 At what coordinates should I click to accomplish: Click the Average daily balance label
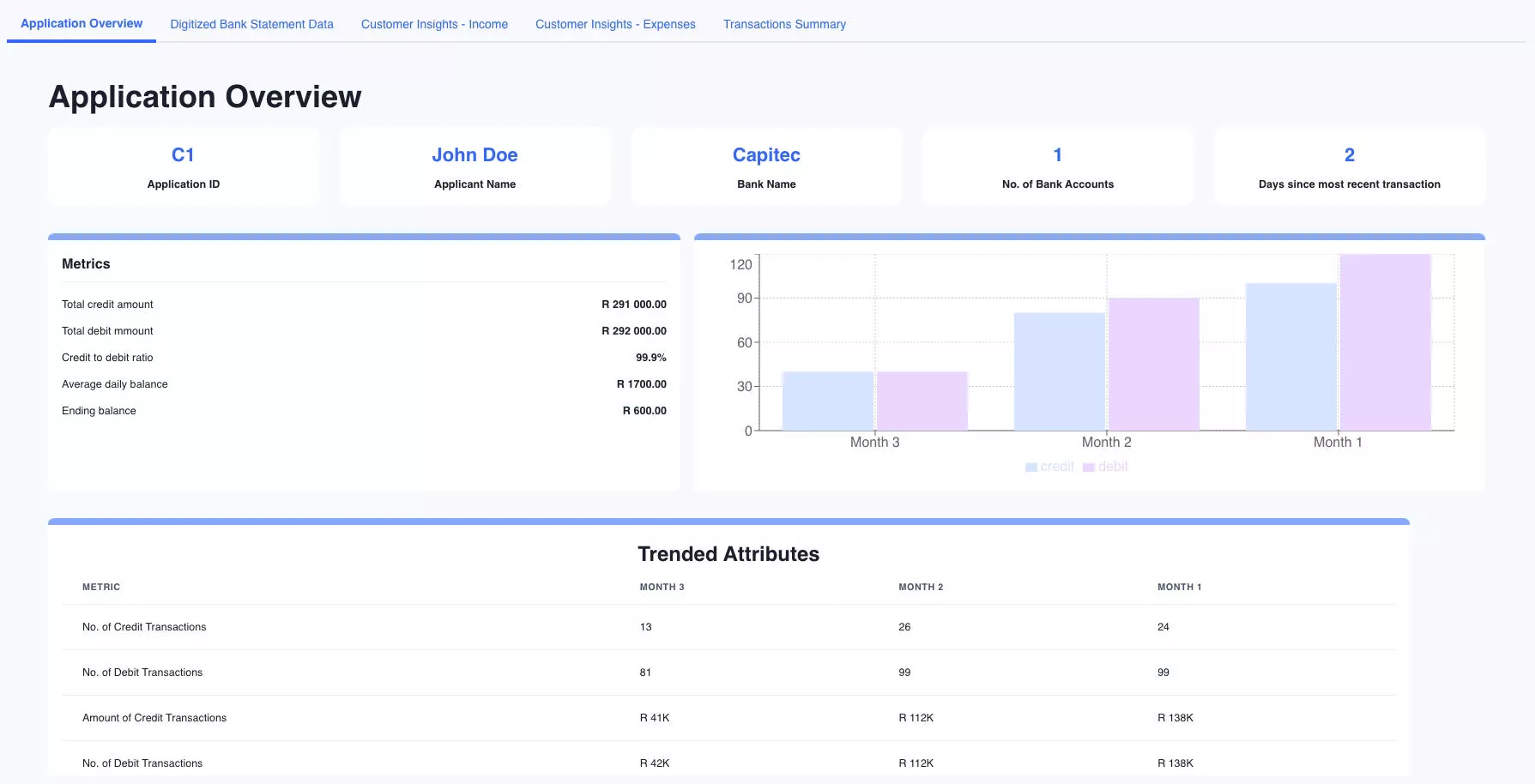(115, 384)
